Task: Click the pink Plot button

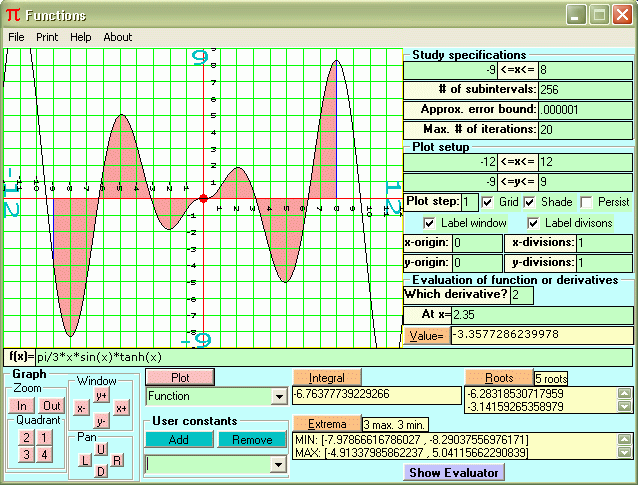Action: 181,377
